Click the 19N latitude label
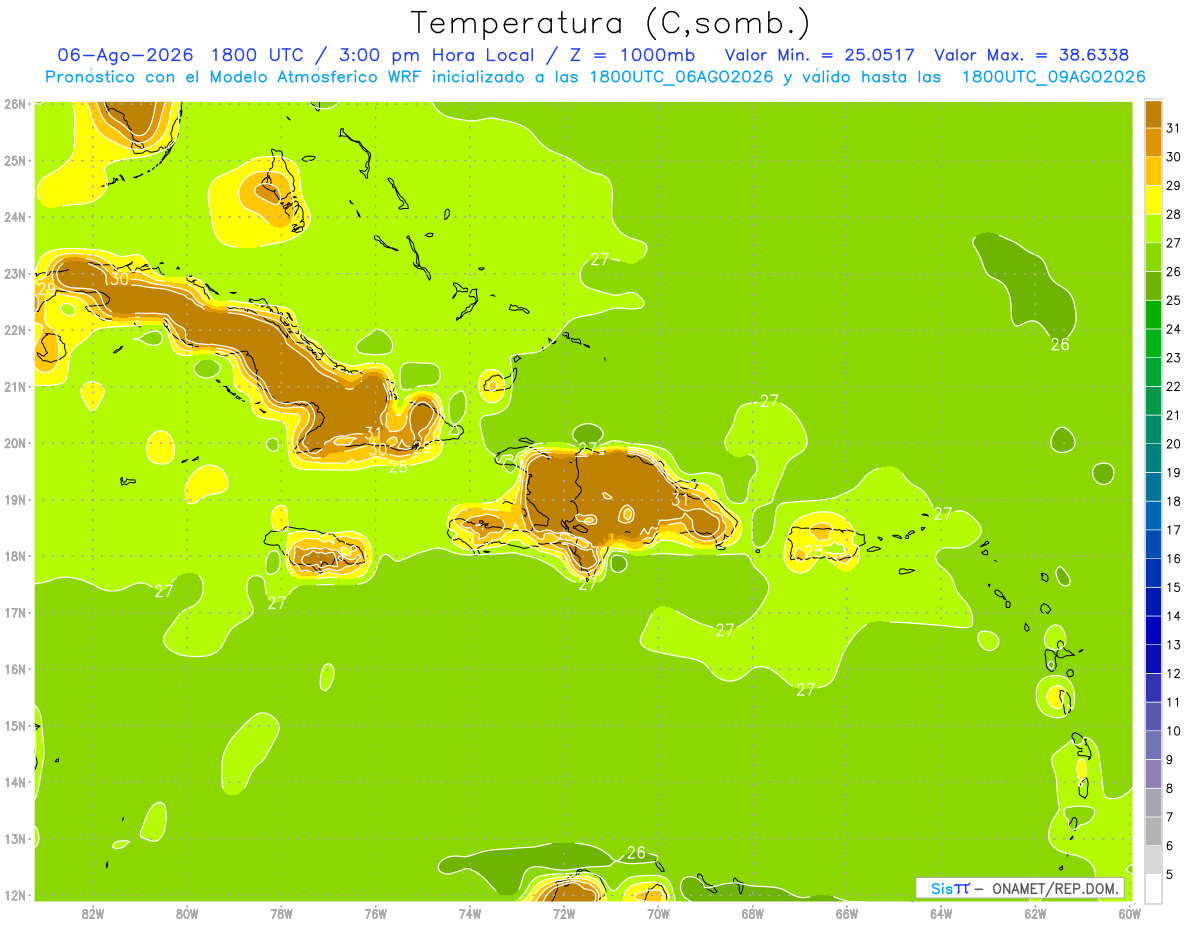 point(14,500)
